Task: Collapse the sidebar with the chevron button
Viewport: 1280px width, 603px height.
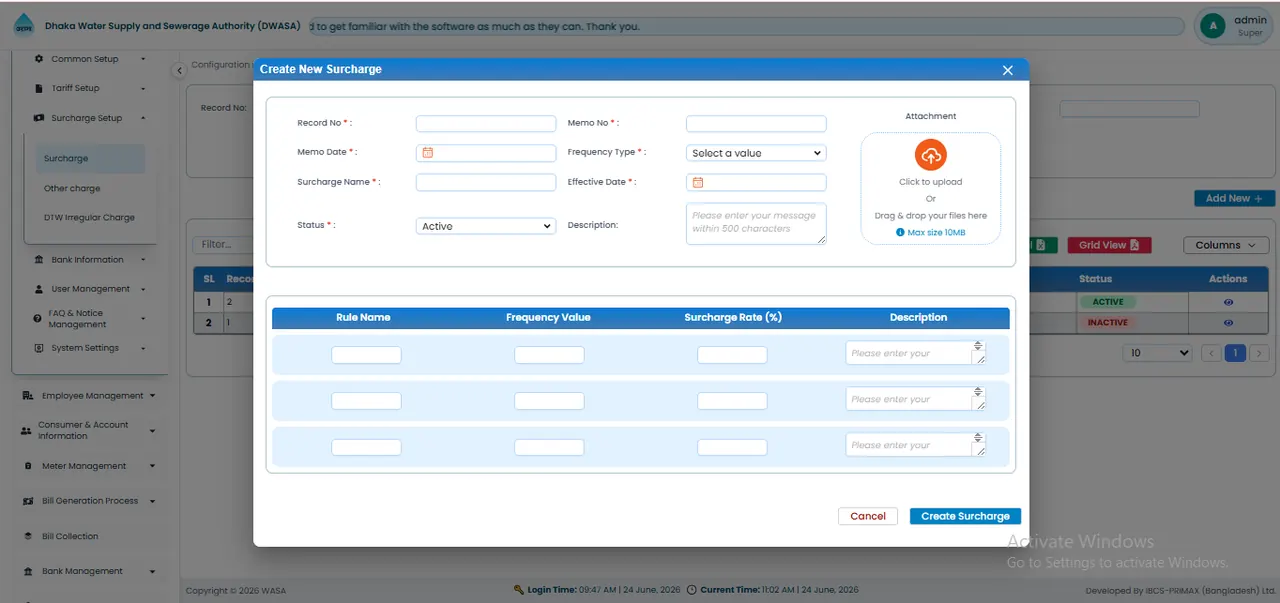Action: click(179, 70)
